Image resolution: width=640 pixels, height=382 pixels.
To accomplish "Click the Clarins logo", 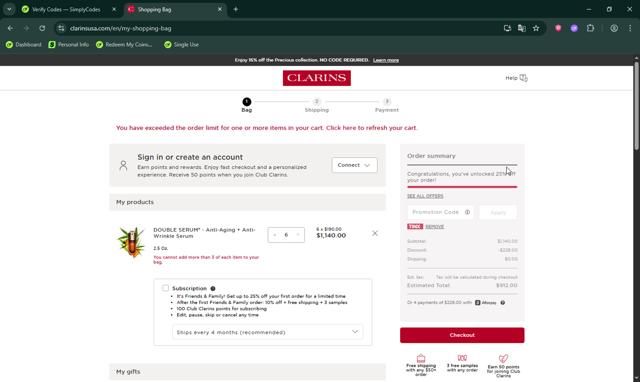I will tap(317, 78).
